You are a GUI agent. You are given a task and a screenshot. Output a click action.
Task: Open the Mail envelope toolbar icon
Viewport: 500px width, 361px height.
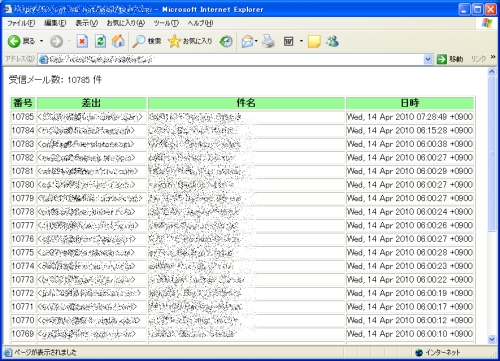coord(247,41)
